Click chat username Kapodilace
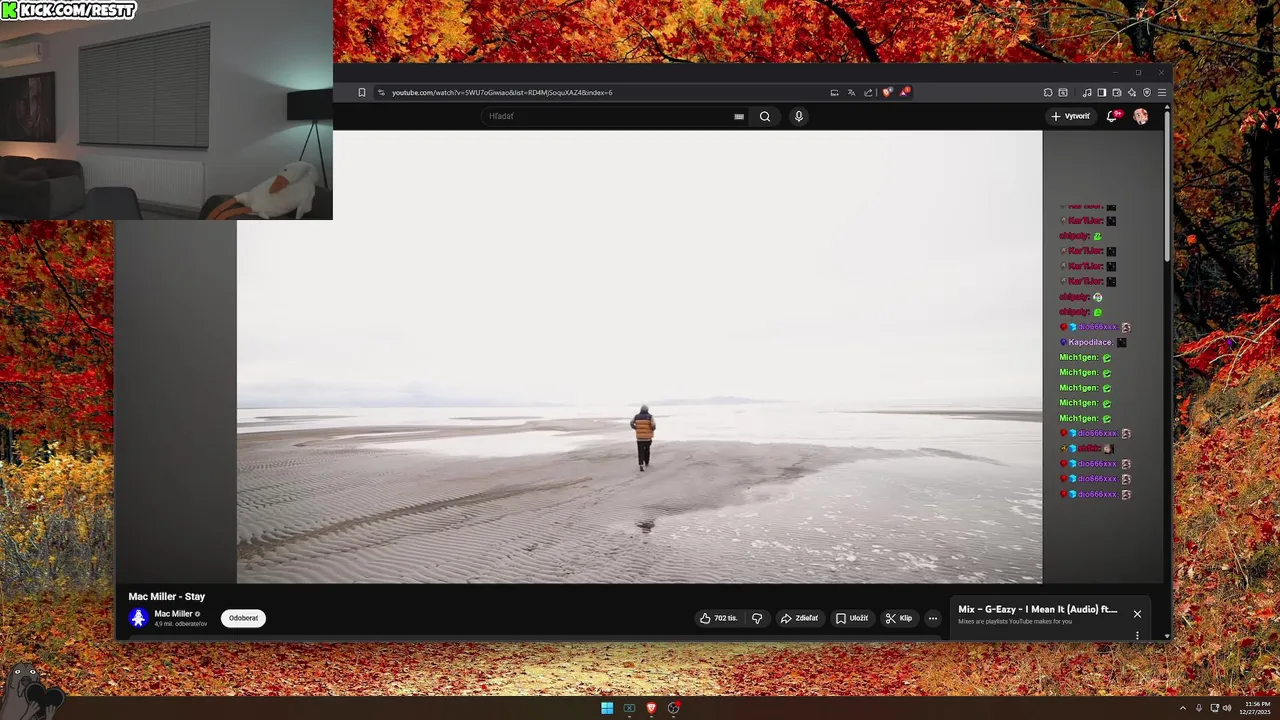The height and width of the screenshot is (720, 1280). pyautogui.click(x=1088, y=342)
